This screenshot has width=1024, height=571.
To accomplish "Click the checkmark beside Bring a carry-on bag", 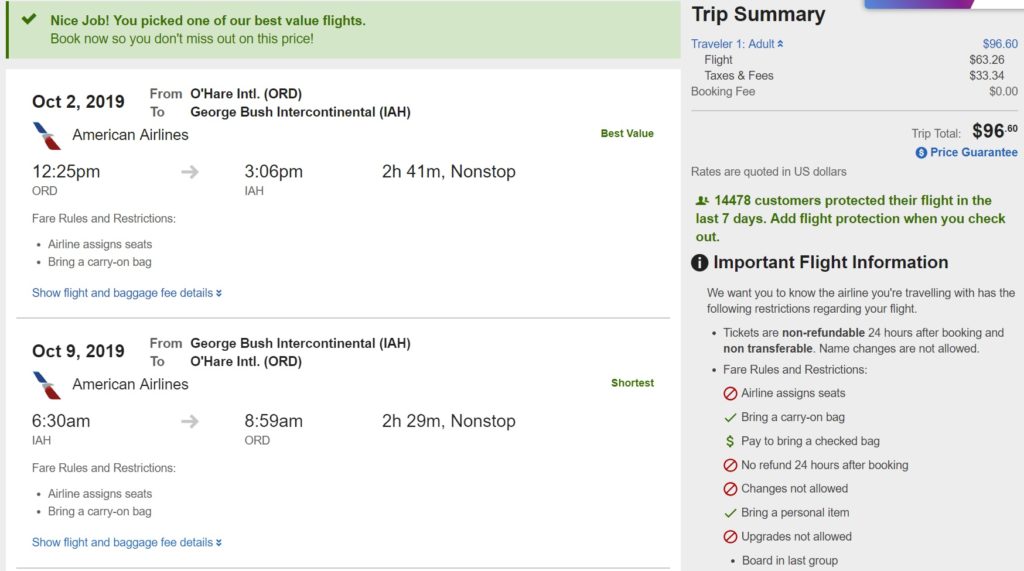I will [730, 417].
